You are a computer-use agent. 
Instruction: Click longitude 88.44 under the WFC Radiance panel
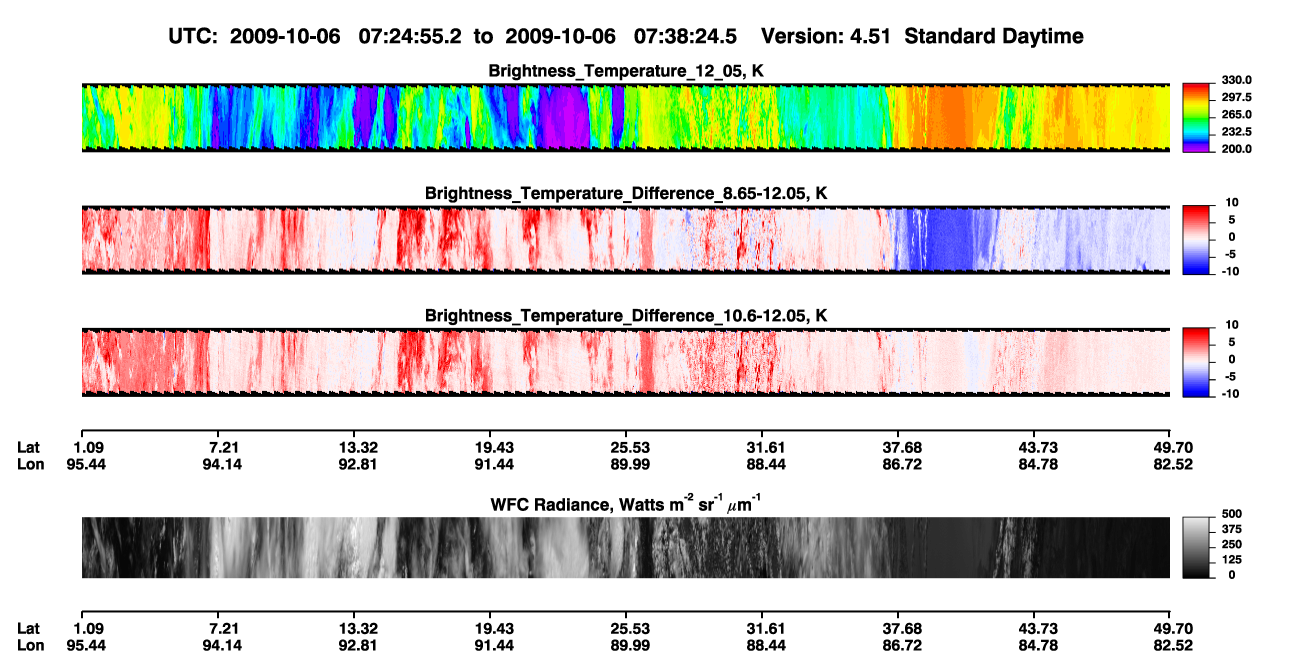tap(768, 645)
